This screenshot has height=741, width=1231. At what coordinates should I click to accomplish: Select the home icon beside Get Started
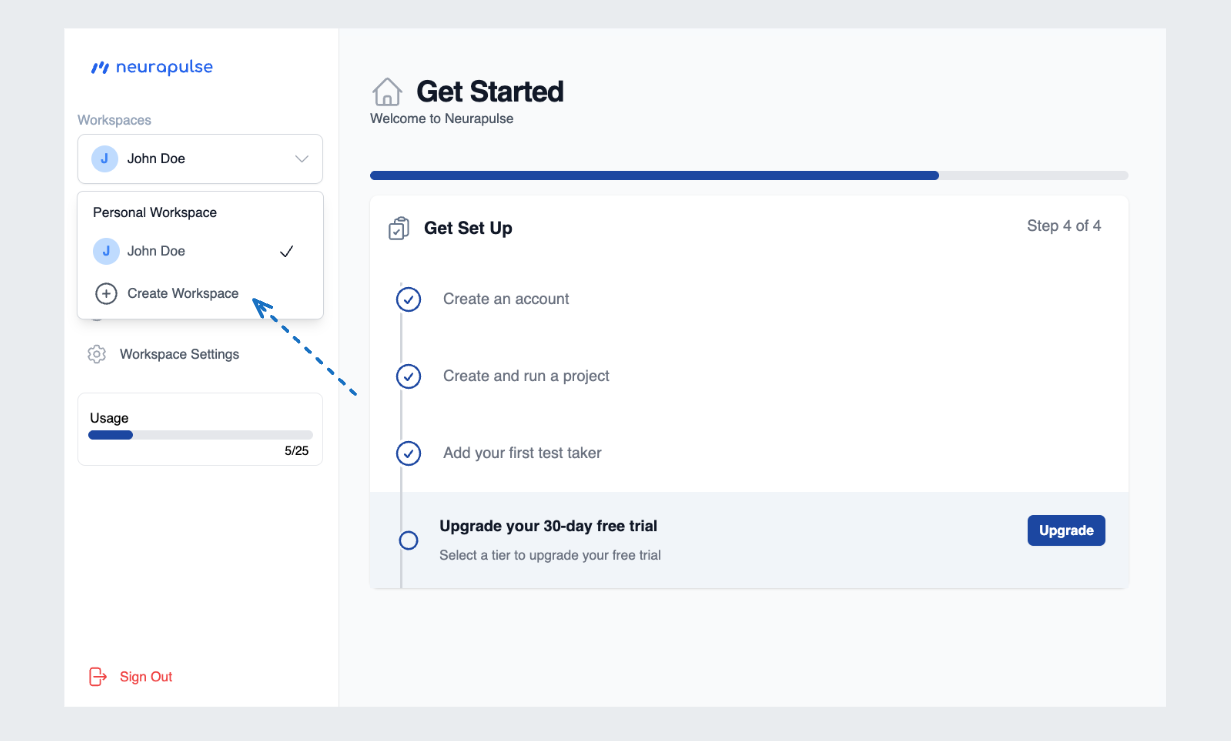pos(387,91)
